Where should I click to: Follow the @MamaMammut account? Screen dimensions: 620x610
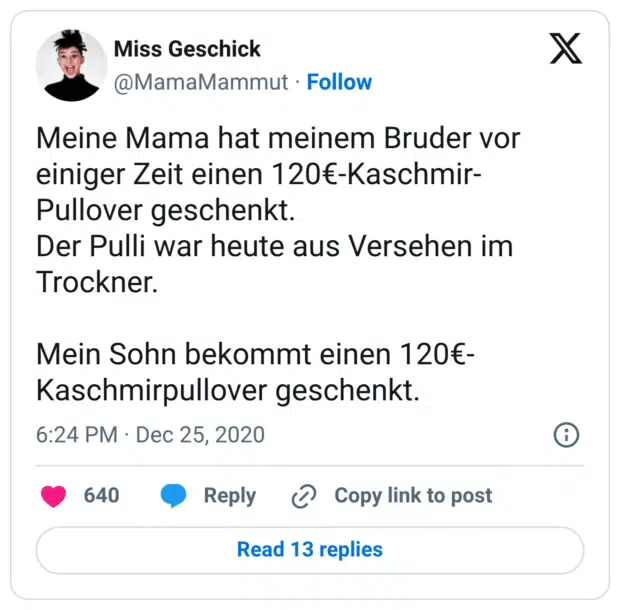coord(339,82)
